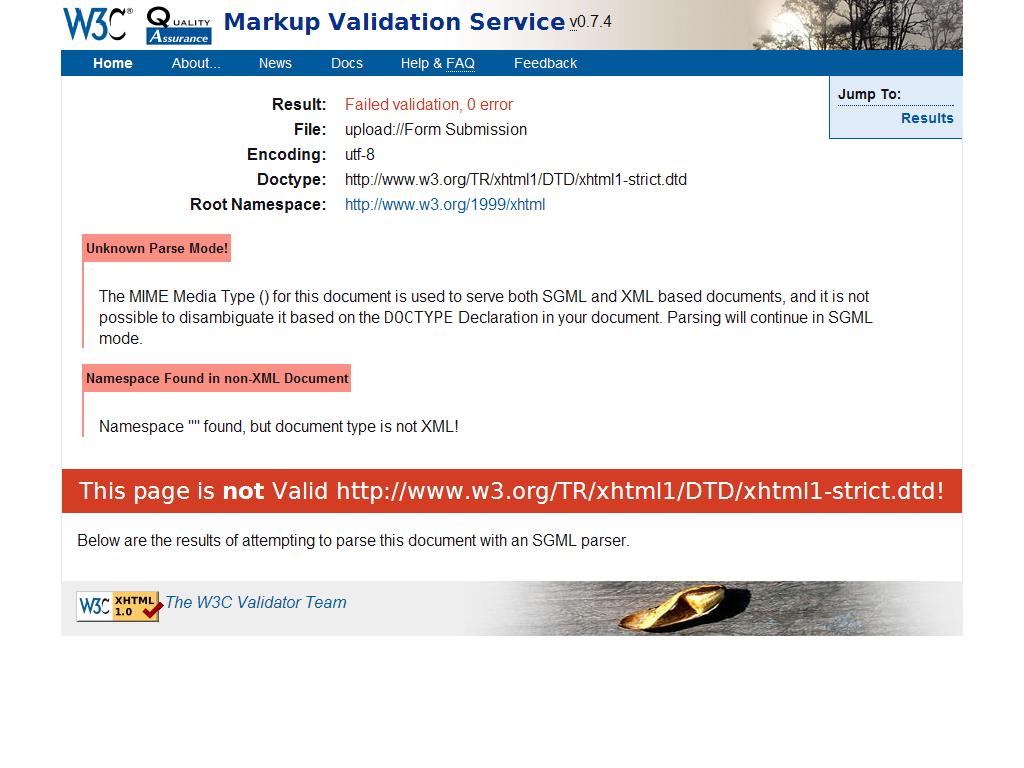This screenshot has height=768, width=1024.
Task: Click the v0.7.4 version label
Action: [x=590, y=22]
